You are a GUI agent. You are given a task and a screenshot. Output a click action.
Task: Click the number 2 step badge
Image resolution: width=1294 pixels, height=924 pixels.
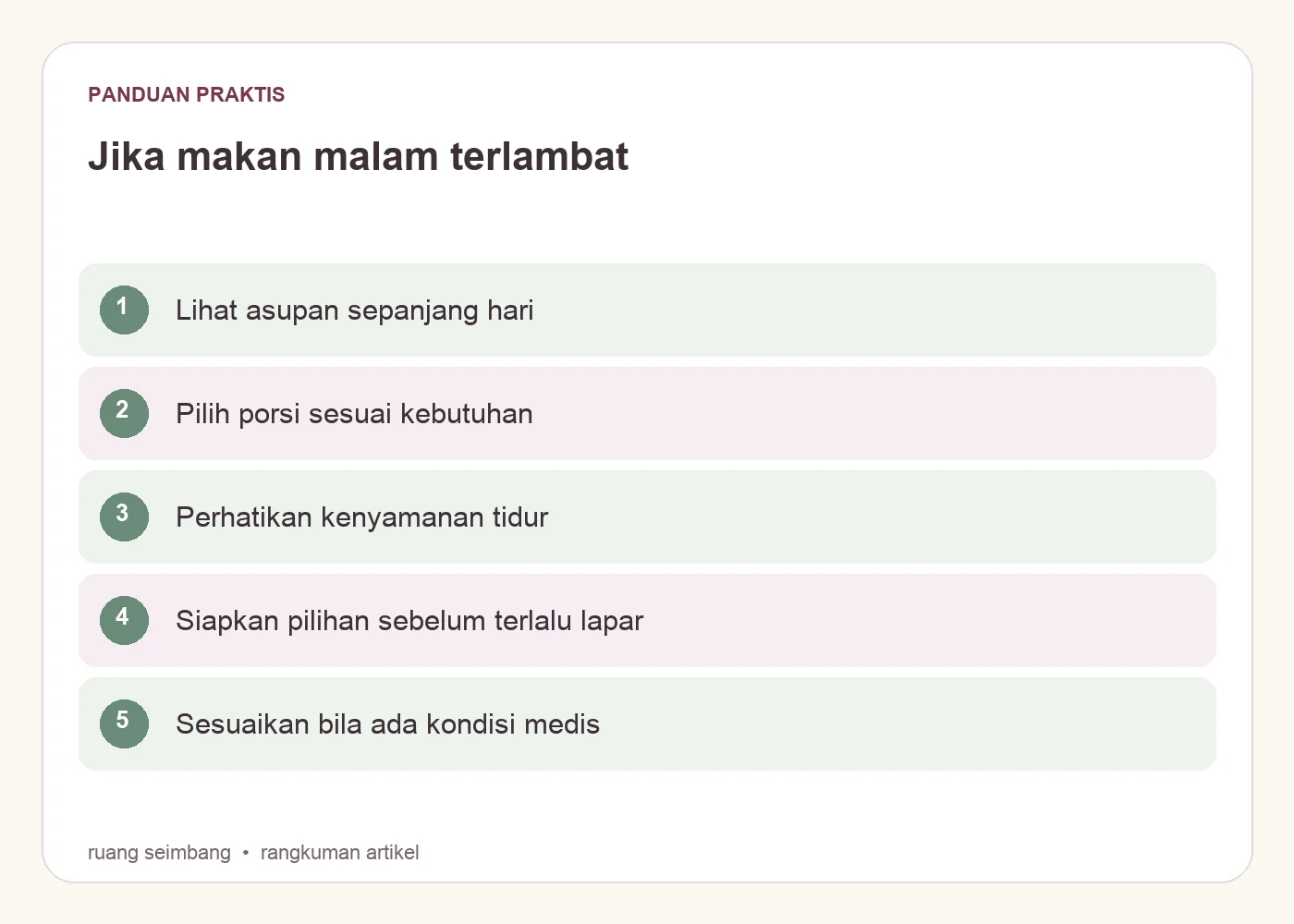pos(124,413)
